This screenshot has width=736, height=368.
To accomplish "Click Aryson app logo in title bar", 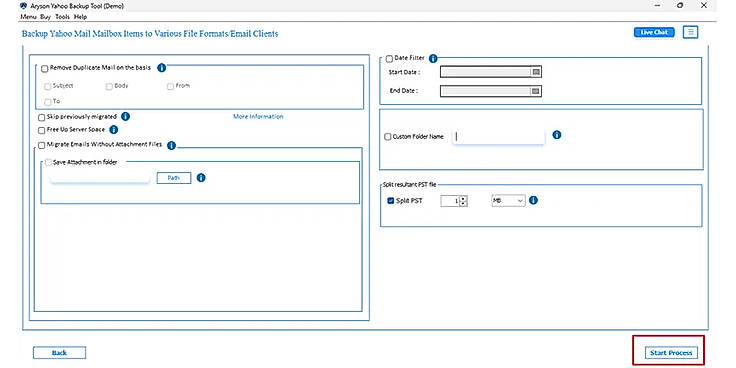I will [24, 6].
